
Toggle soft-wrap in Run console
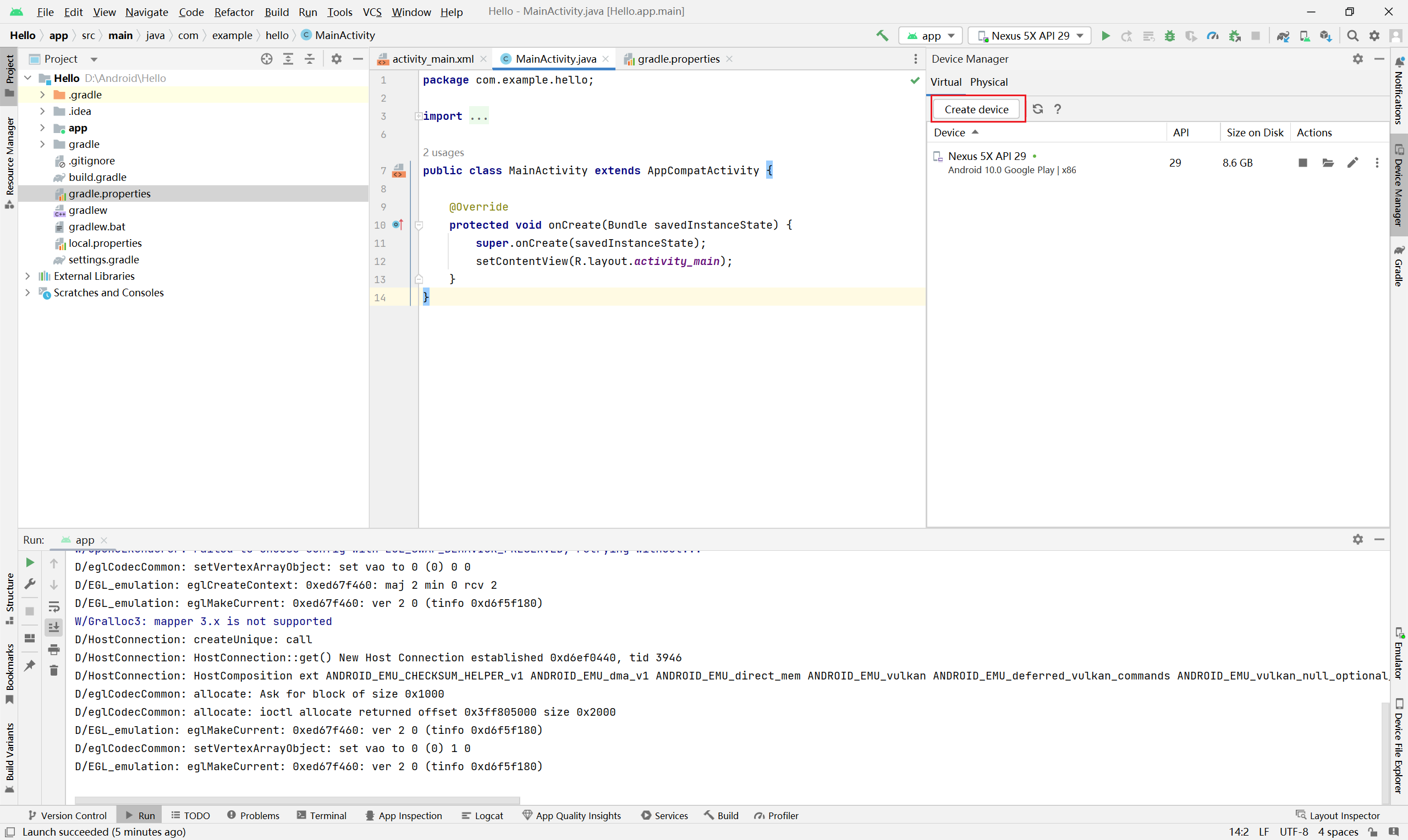coord(54,607)
